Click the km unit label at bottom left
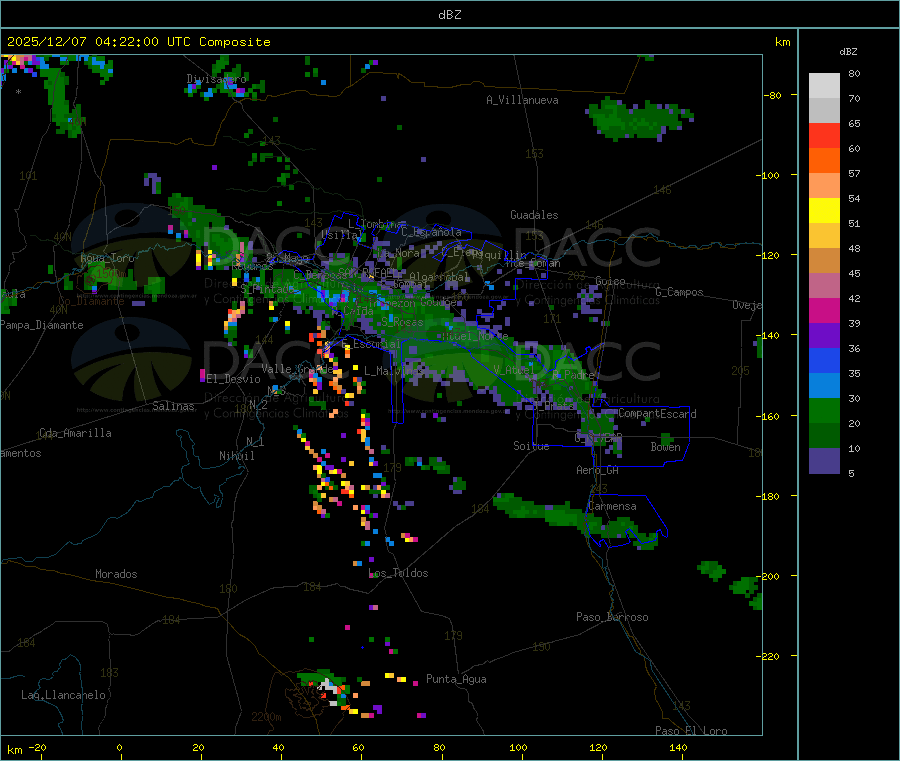Screen dimensions: 900x761 tap(15, 750)
